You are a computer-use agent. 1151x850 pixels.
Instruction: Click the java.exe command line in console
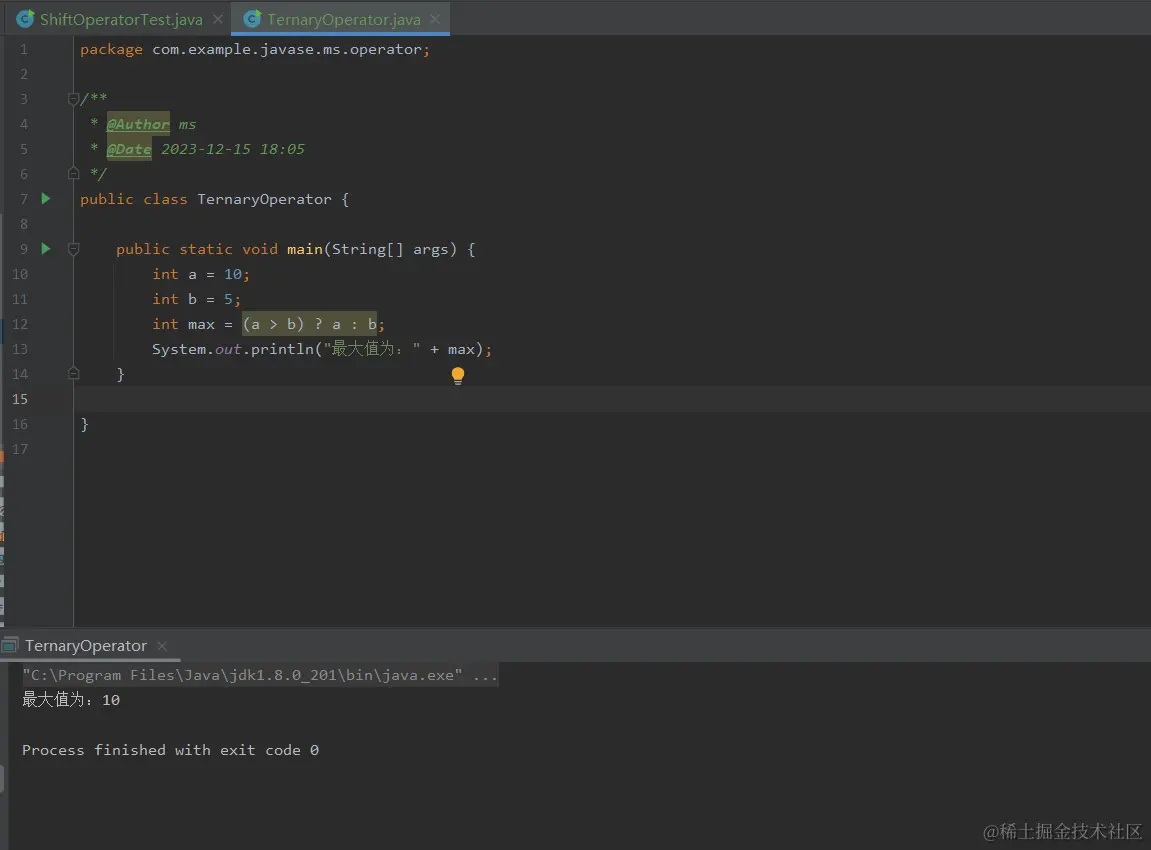(x=260, y=675)
